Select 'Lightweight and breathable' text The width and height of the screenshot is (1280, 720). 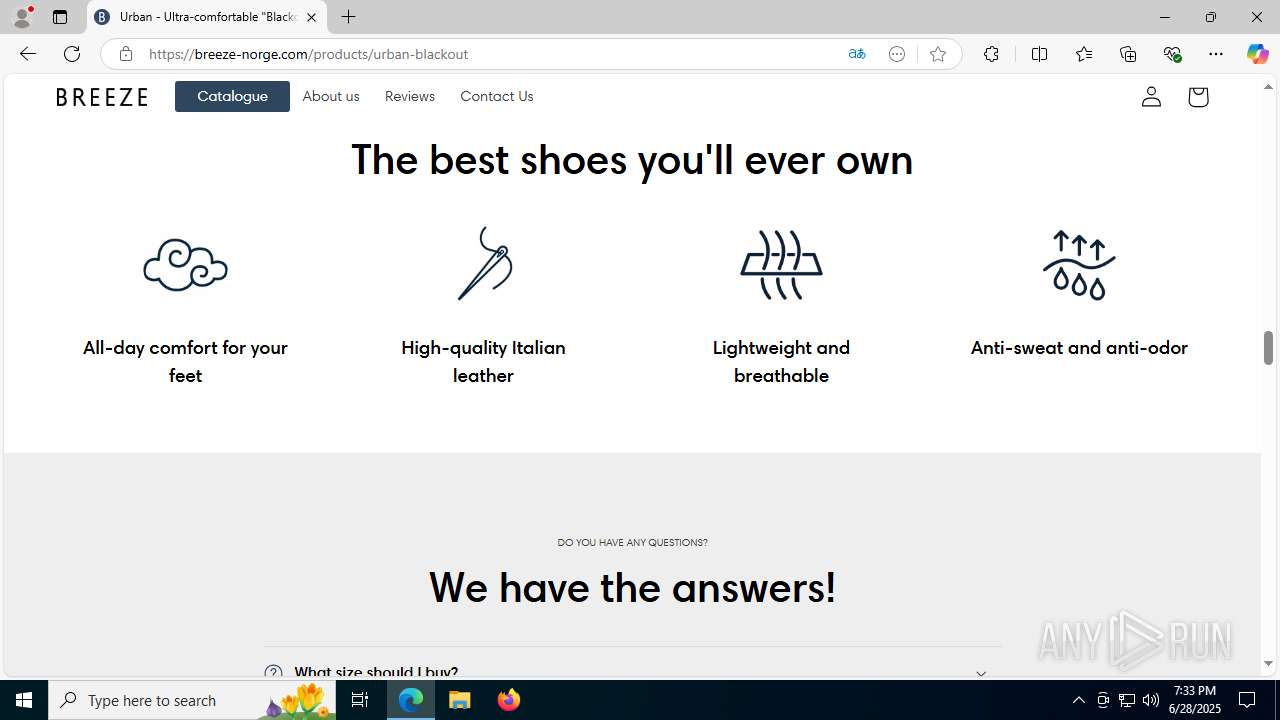781,361
